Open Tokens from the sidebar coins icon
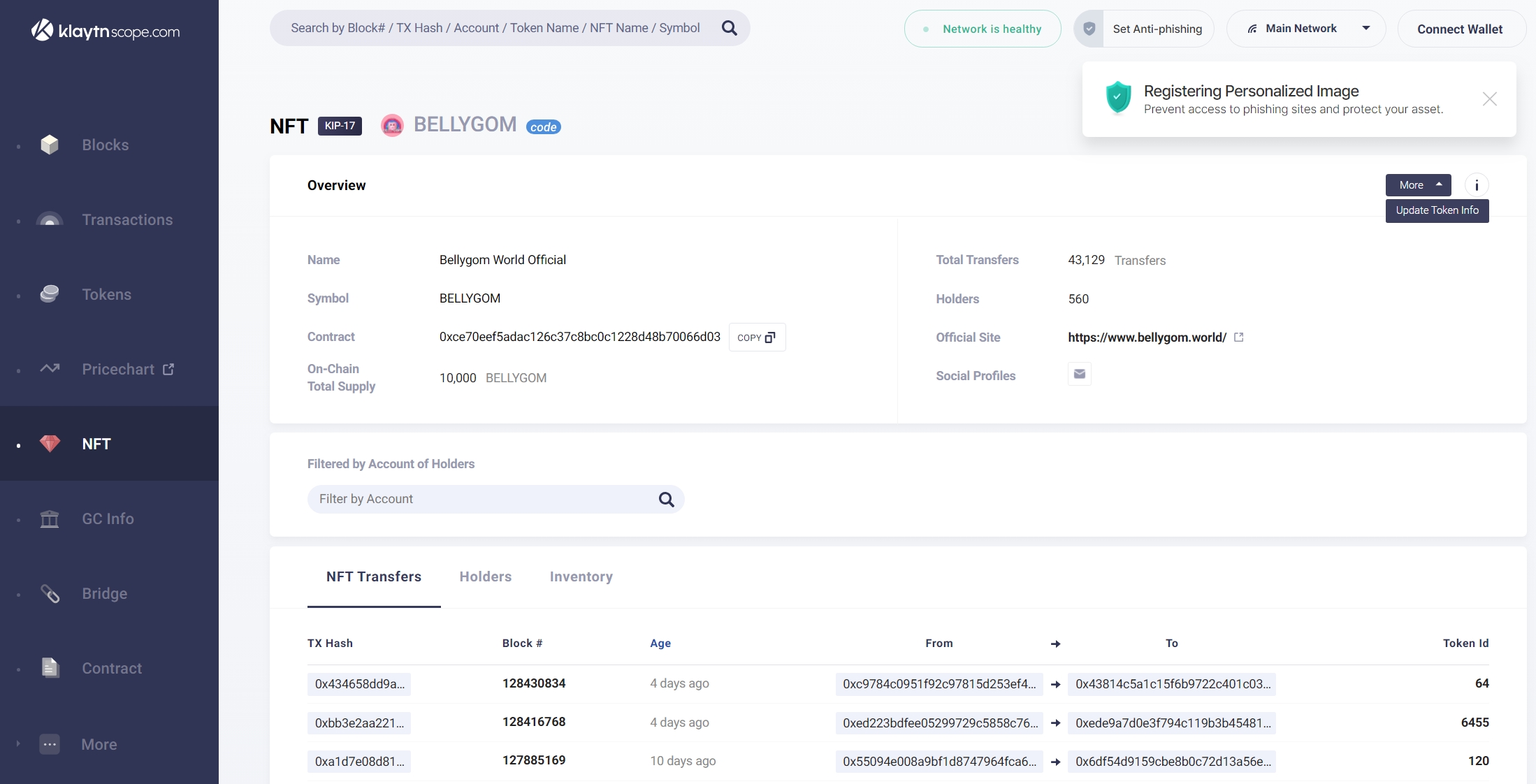 pos(50,294)
